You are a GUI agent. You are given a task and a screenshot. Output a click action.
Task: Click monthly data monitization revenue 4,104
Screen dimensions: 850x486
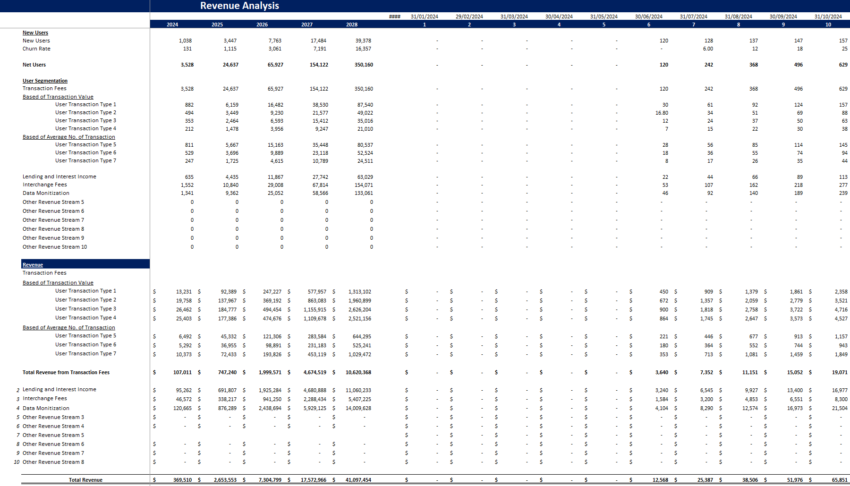tap(662, 408)
